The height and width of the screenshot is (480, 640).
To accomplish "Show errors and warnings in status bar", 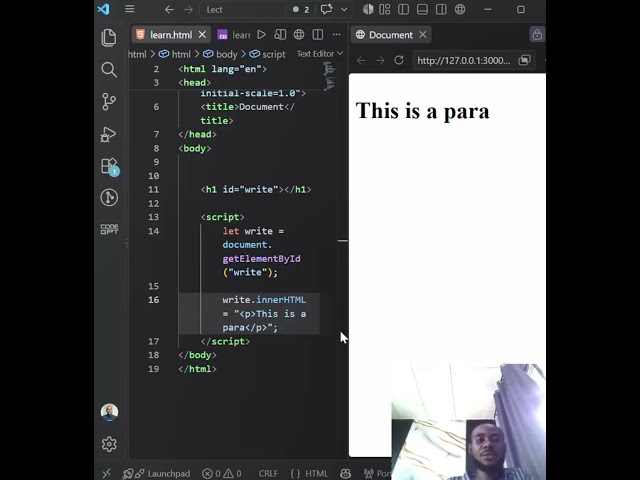I will 222,473.
